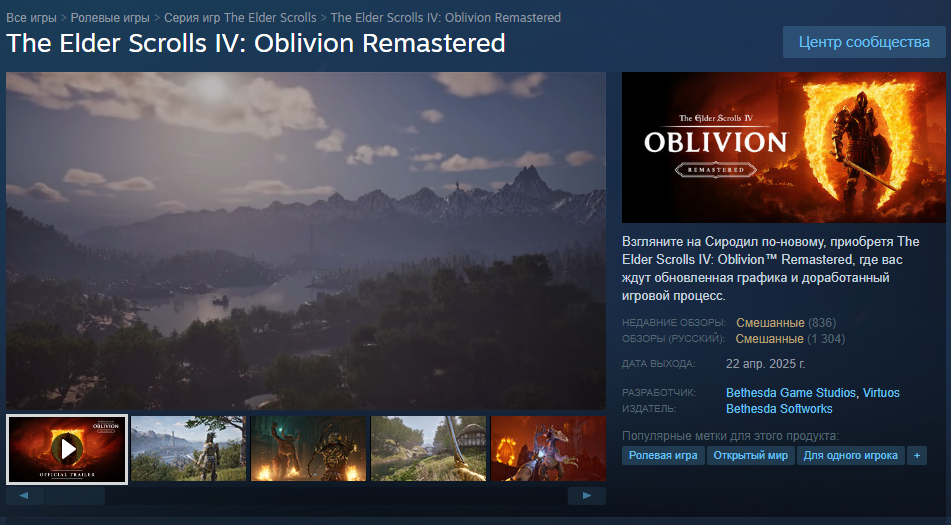Open Bethesda Softworks publisher link

(x=779, y=409)
